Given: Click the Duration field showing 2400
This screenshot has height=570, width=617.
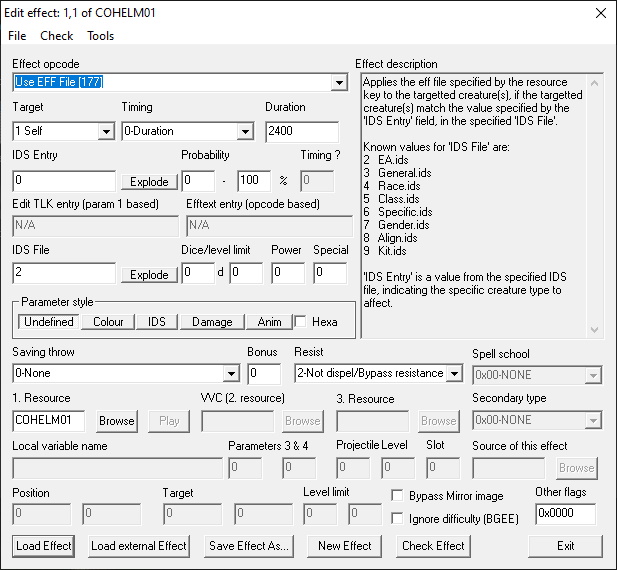Looking at the screenshot, I should pos(302,131).
